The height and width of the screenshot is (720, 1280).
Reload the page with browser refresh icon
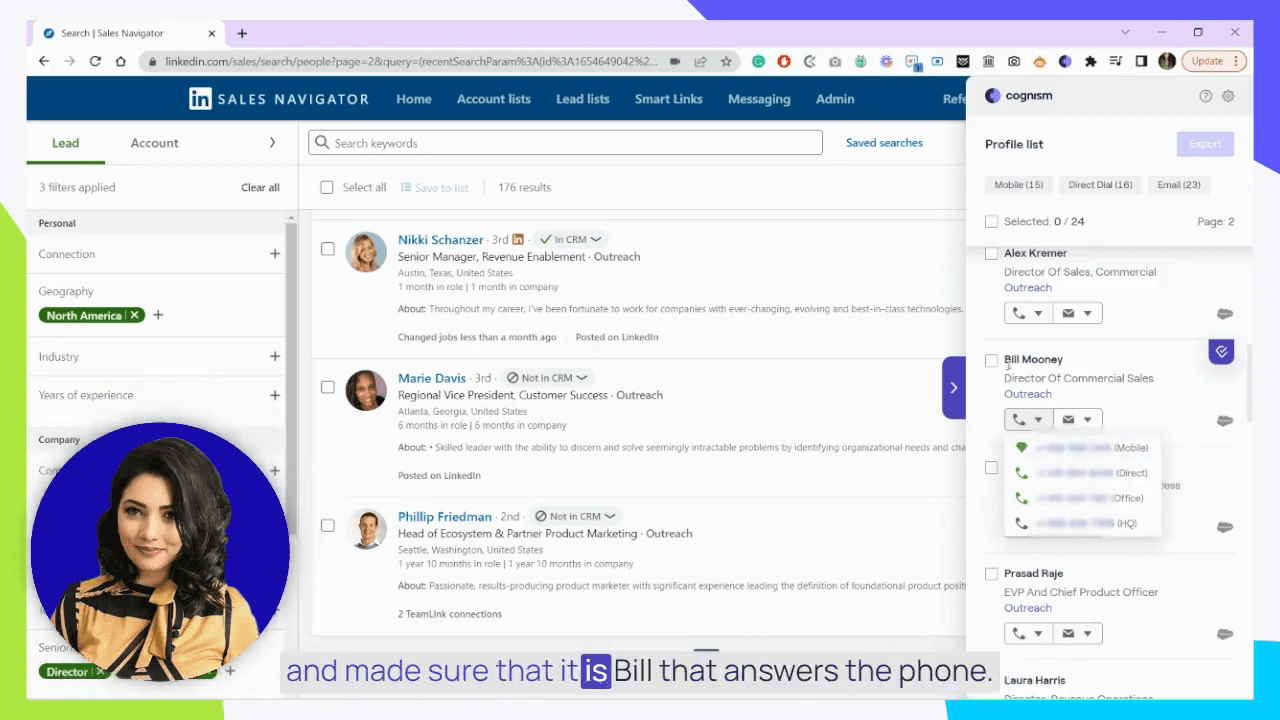click(x=95, y=61)
